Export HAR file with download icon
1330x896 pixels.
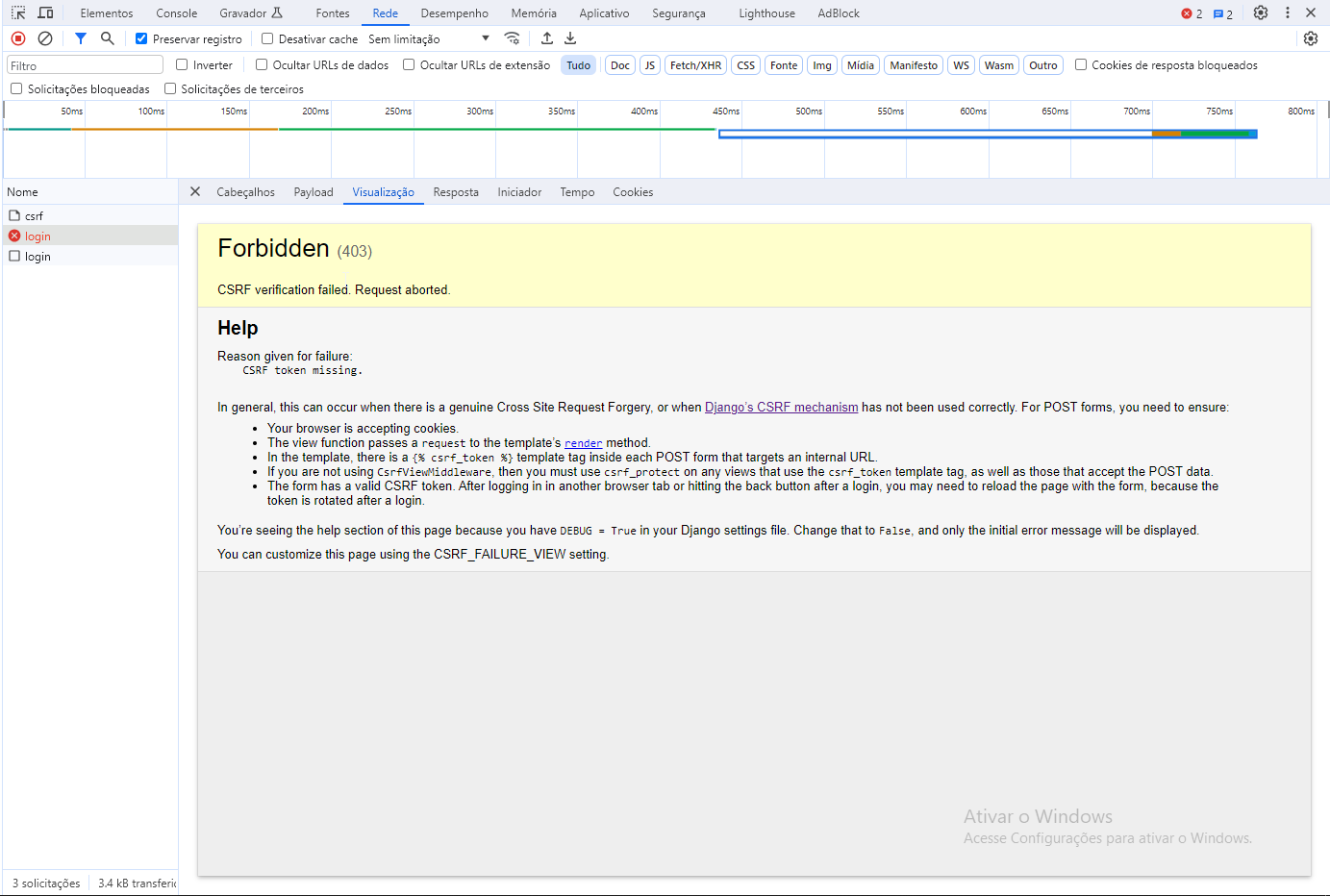570,38
